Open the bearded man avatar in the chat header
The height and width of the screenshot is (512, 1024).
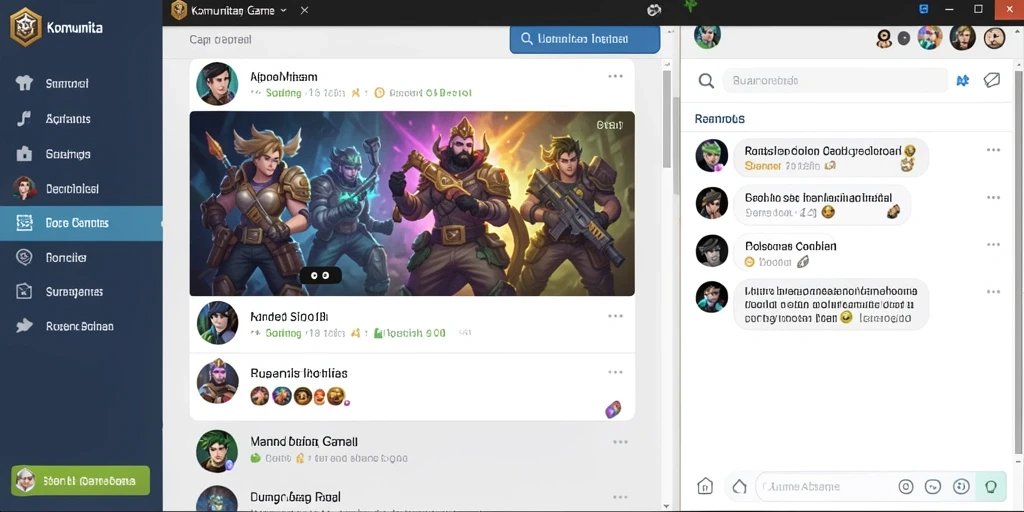click(x=962, y=38)
